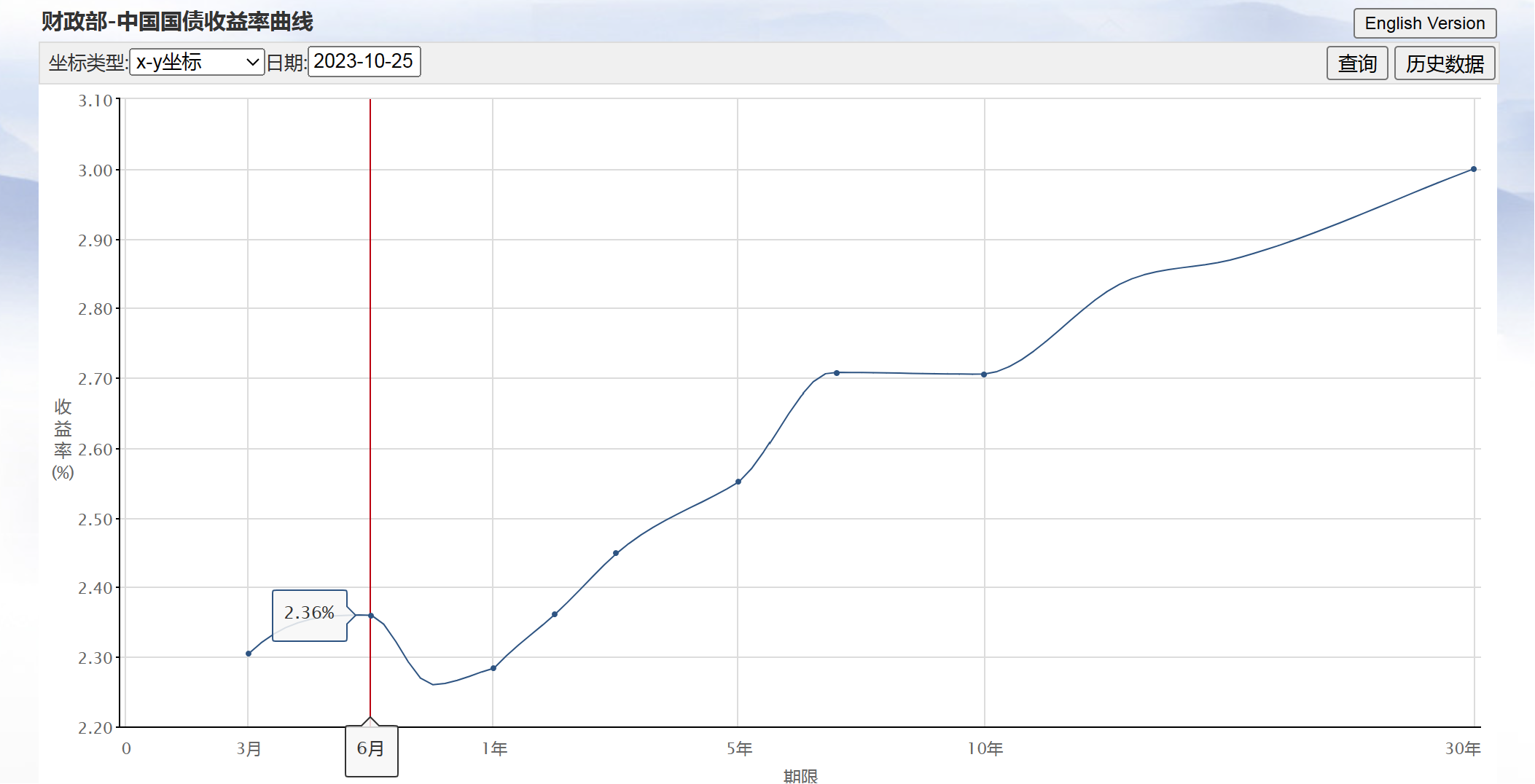This screenshot has width=1535, height=784.
Task: Click the page title 财政部-中国国债收益率曲线
Action: pos(177,21)
